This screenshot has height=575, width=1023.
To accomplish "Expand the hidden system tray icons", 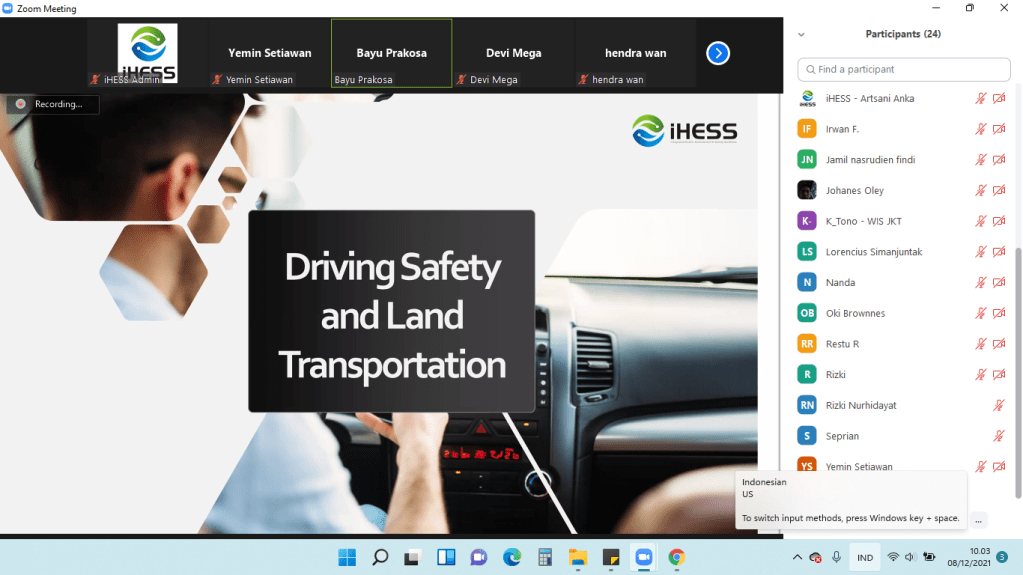I will (x=797, y=557).
